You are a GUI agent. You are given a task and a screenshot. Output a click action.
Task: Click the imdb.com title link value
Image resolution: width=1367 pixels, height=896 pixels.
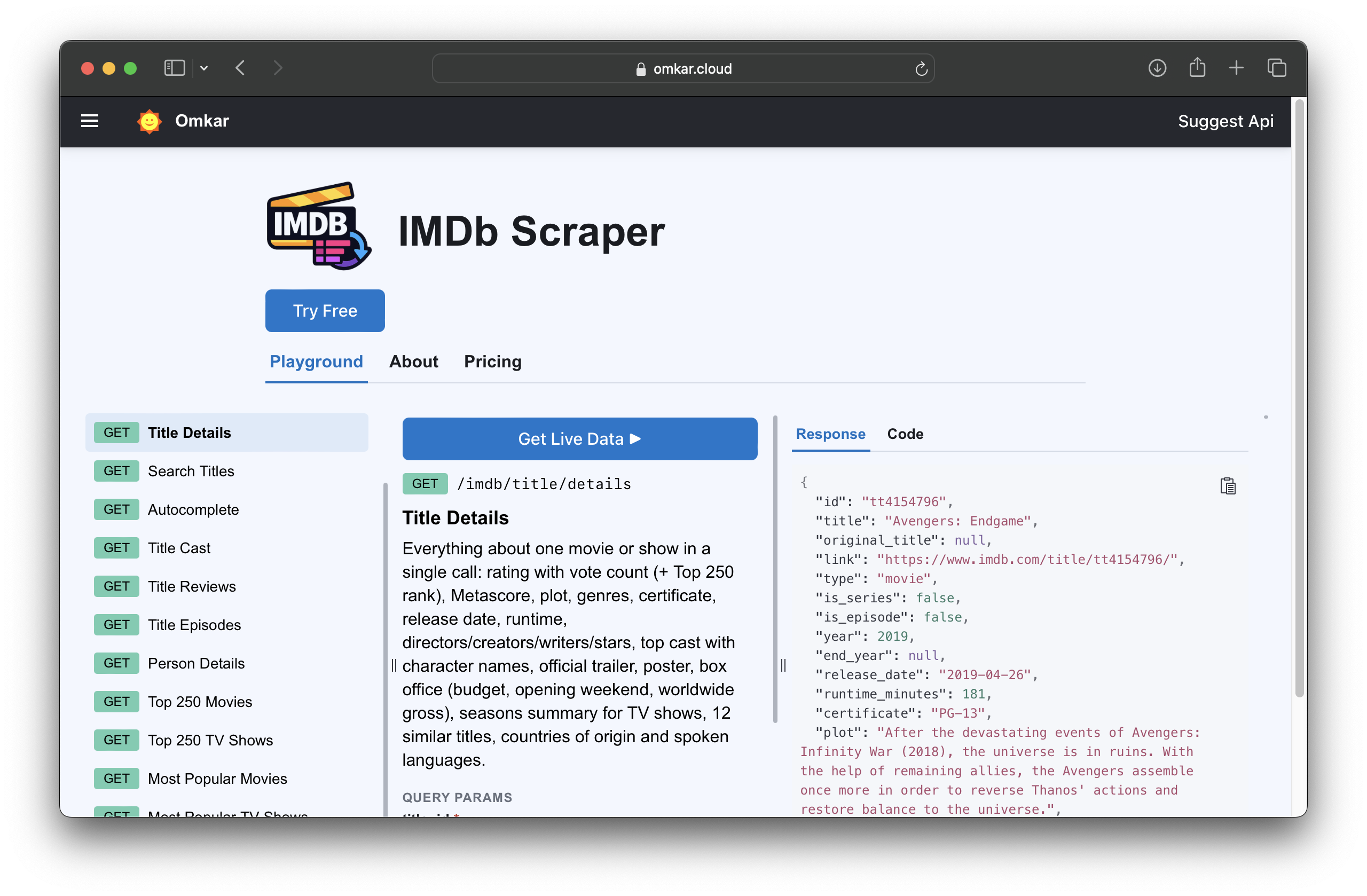pyautogui.click(x=1027, y=560)
